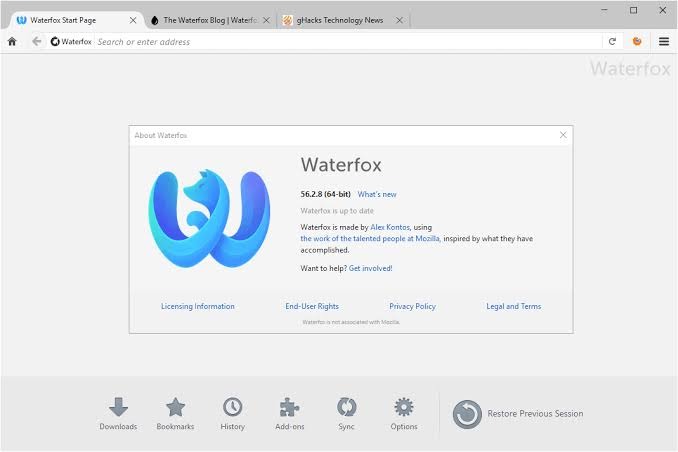Open the Alex Kontos link
This screenshot has height=452, width=678.
[390, 227]
